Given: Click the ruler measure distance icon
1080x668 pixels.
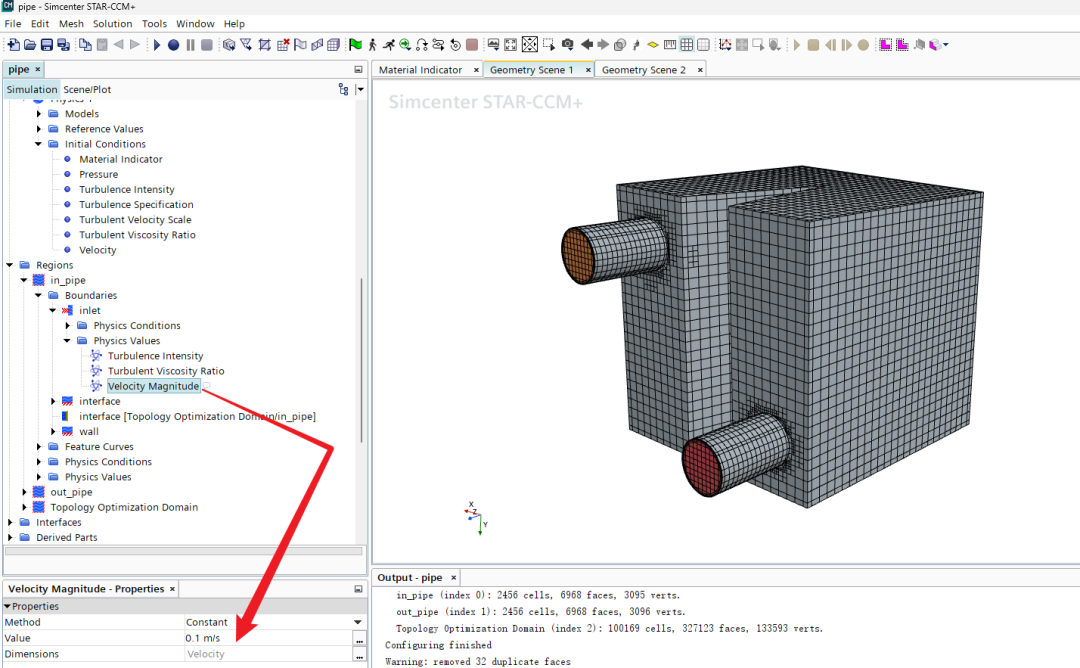Looking at the screenshot, I should [x=670, y=45].
